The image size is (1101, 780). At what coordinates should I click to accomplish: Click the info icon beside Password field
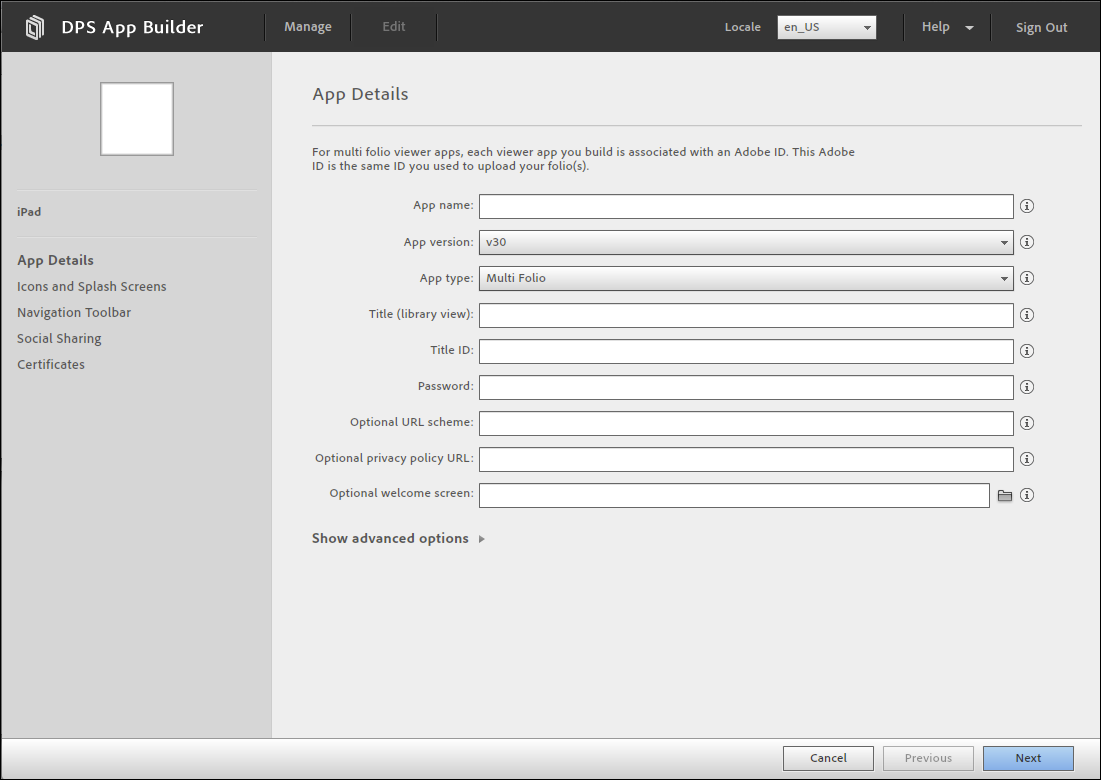(x=1026, y=387)
